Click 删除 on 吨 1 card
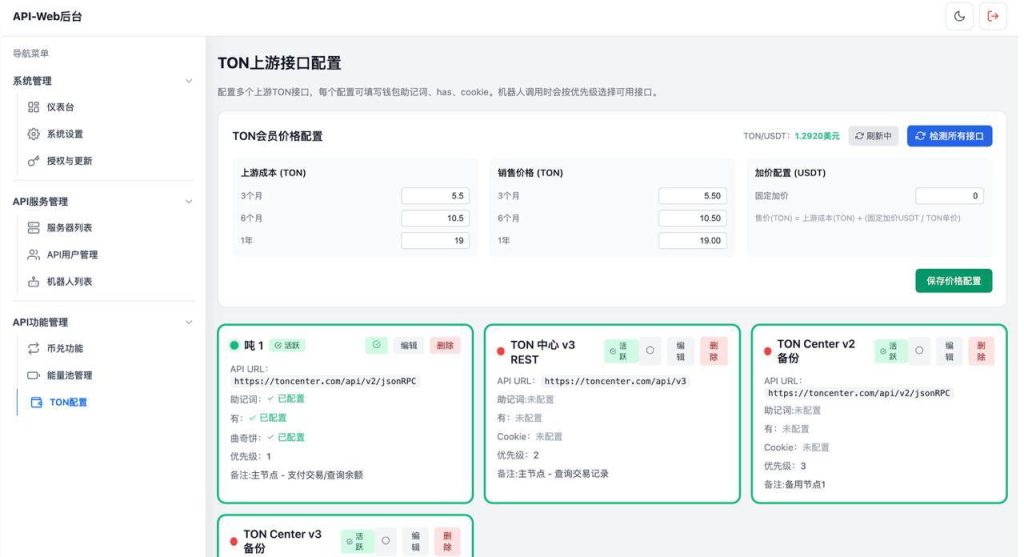 point(445,345)
